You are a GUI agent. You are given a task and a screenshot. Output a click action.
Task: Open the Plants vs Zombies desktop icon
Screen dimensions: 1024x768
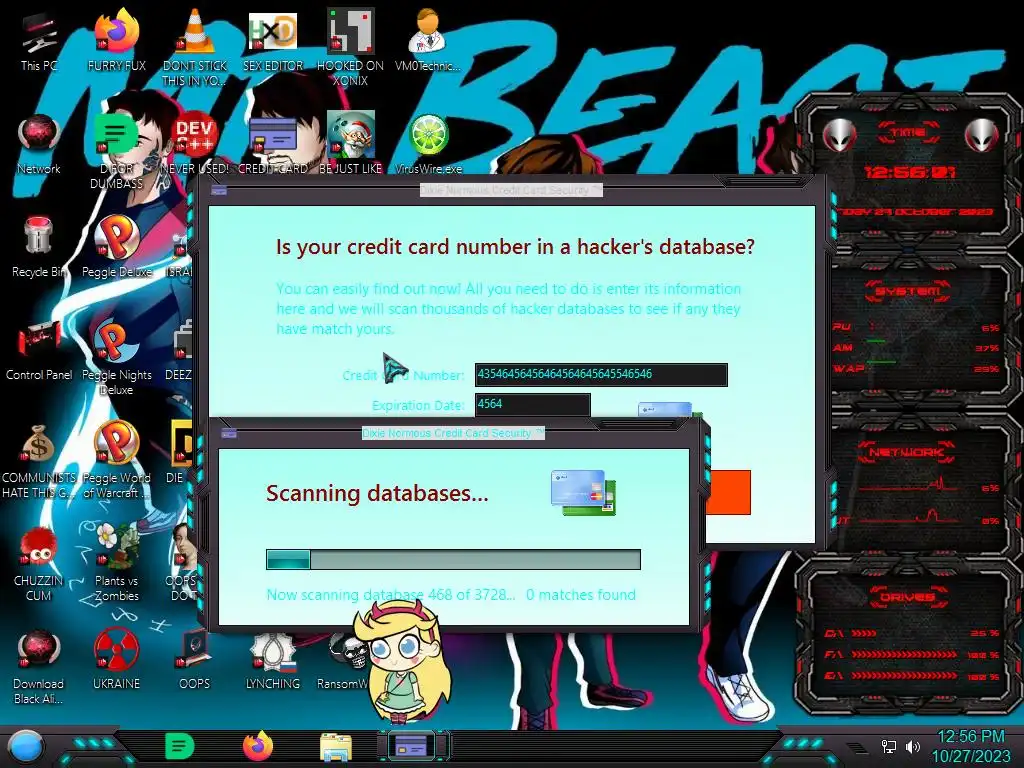(x=116, y=563)
